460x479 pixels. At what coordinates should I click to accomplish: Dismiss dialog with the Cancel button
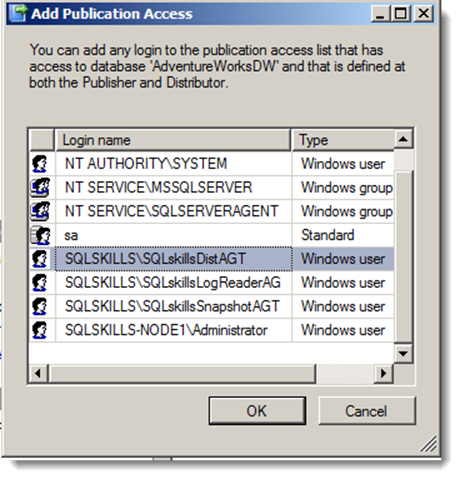pos(367,411)
